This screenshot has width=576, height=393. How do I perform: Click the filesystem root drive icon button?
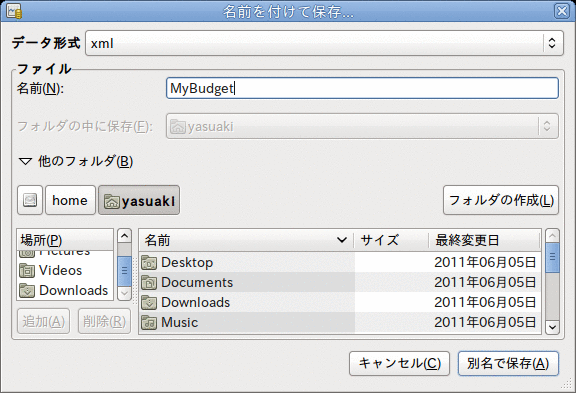[30, 200]
